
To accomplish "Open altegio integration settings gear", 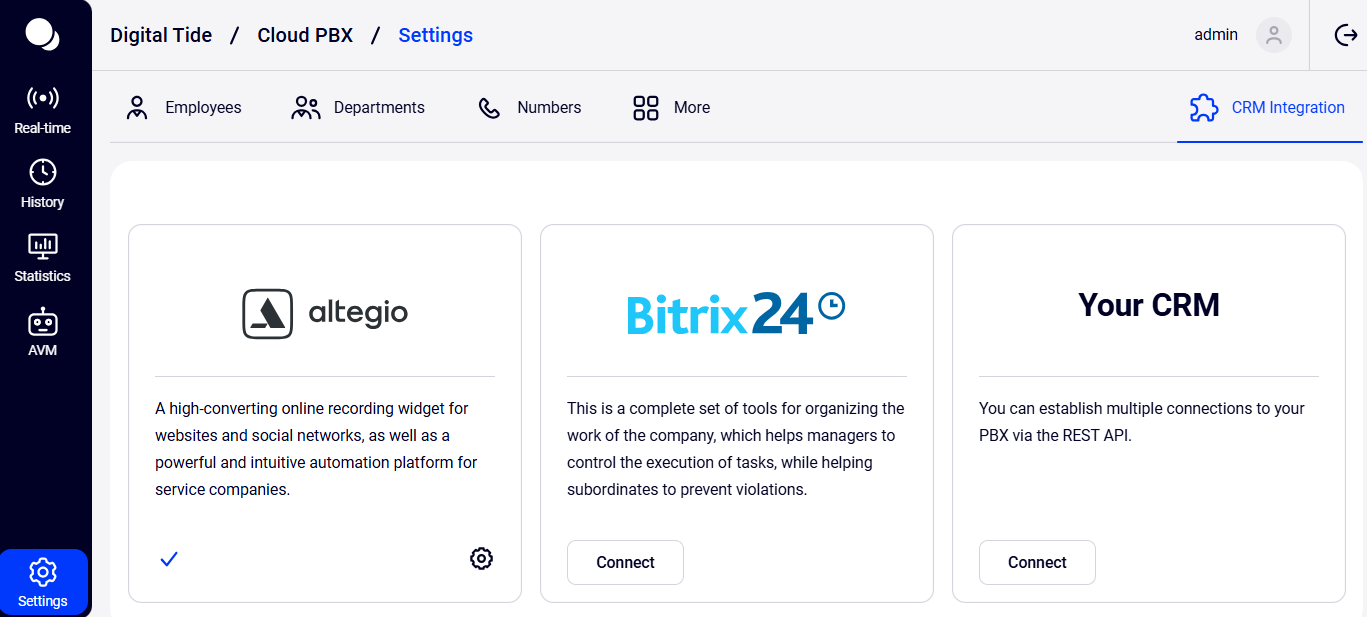I will point(481,559).
